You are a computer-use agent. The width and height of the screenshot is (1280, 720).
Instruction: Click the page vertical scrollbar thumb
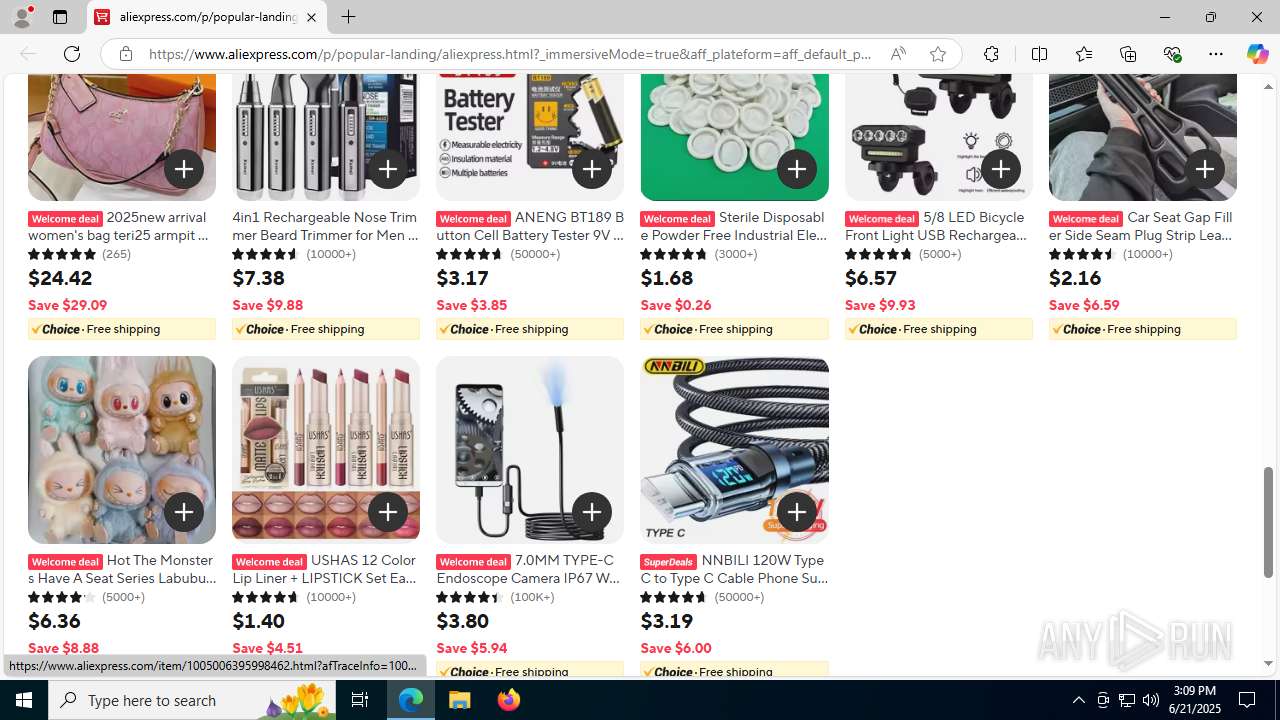coord(1268,522)
